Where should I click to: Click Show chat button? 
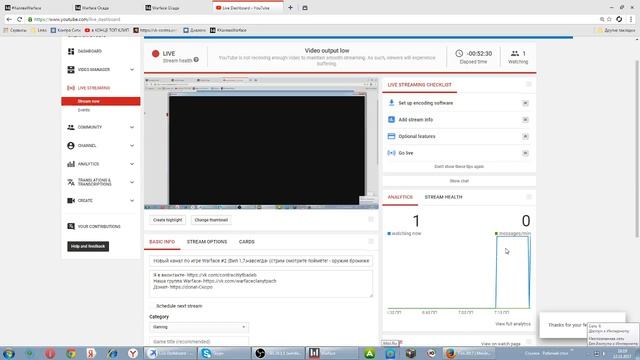click(459, 181)
